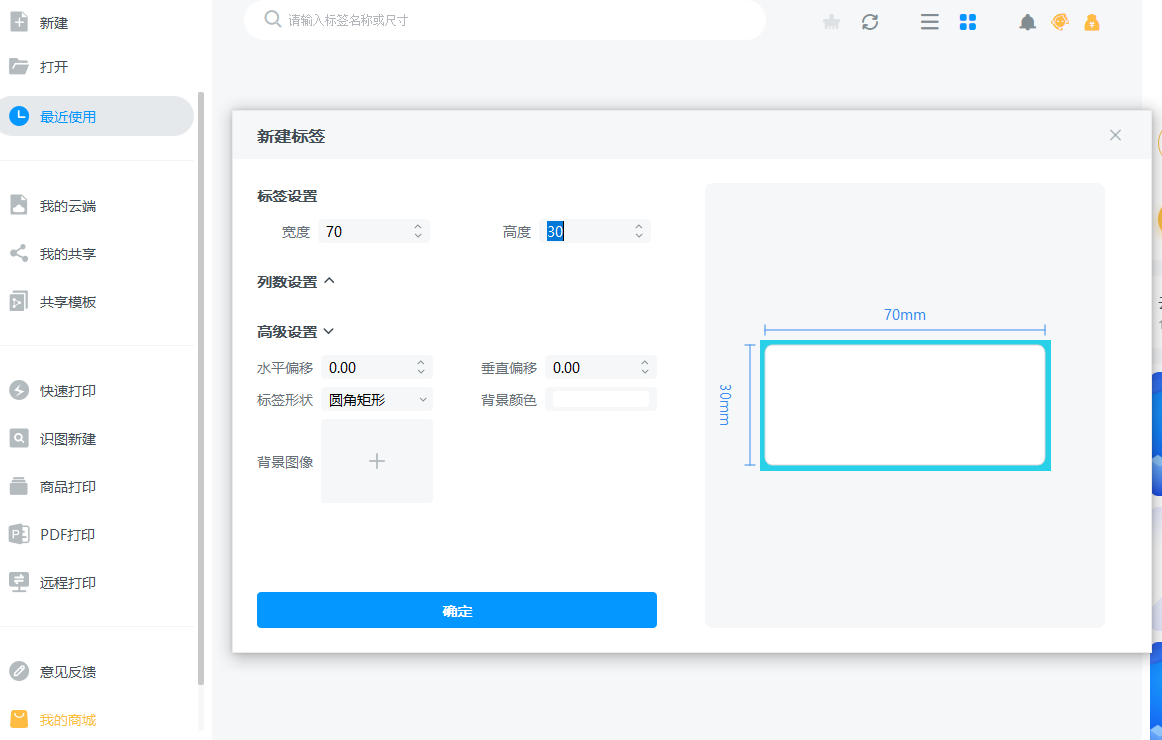Pick a 背景颜色 background color swatch
Viewport: 1162px width, 740px height.
[600, 400]
